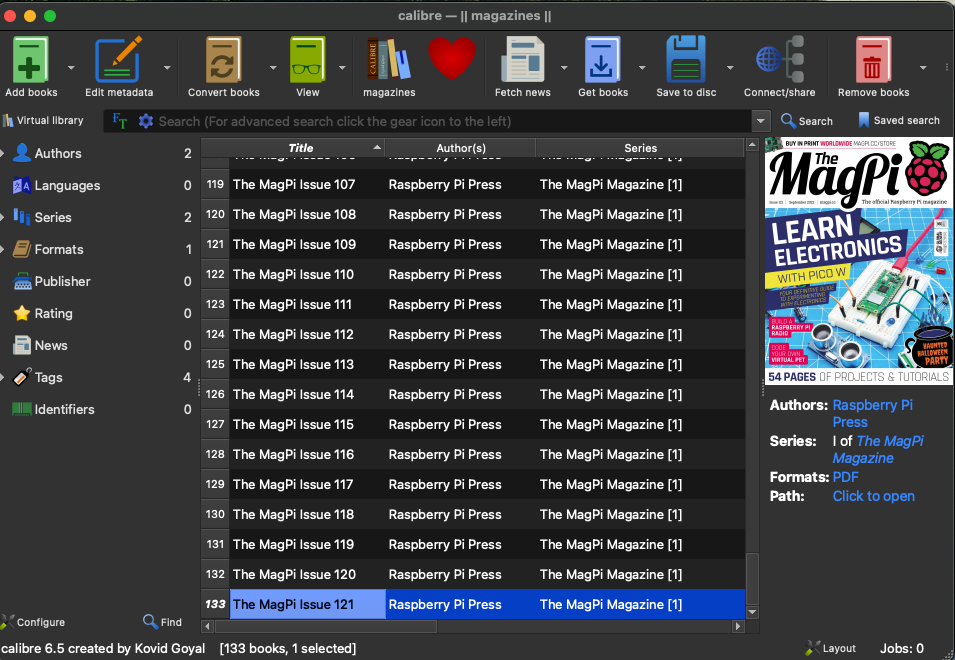Click the Layout button in status bar
955x660 pixels.
click(x=831, y=648)
